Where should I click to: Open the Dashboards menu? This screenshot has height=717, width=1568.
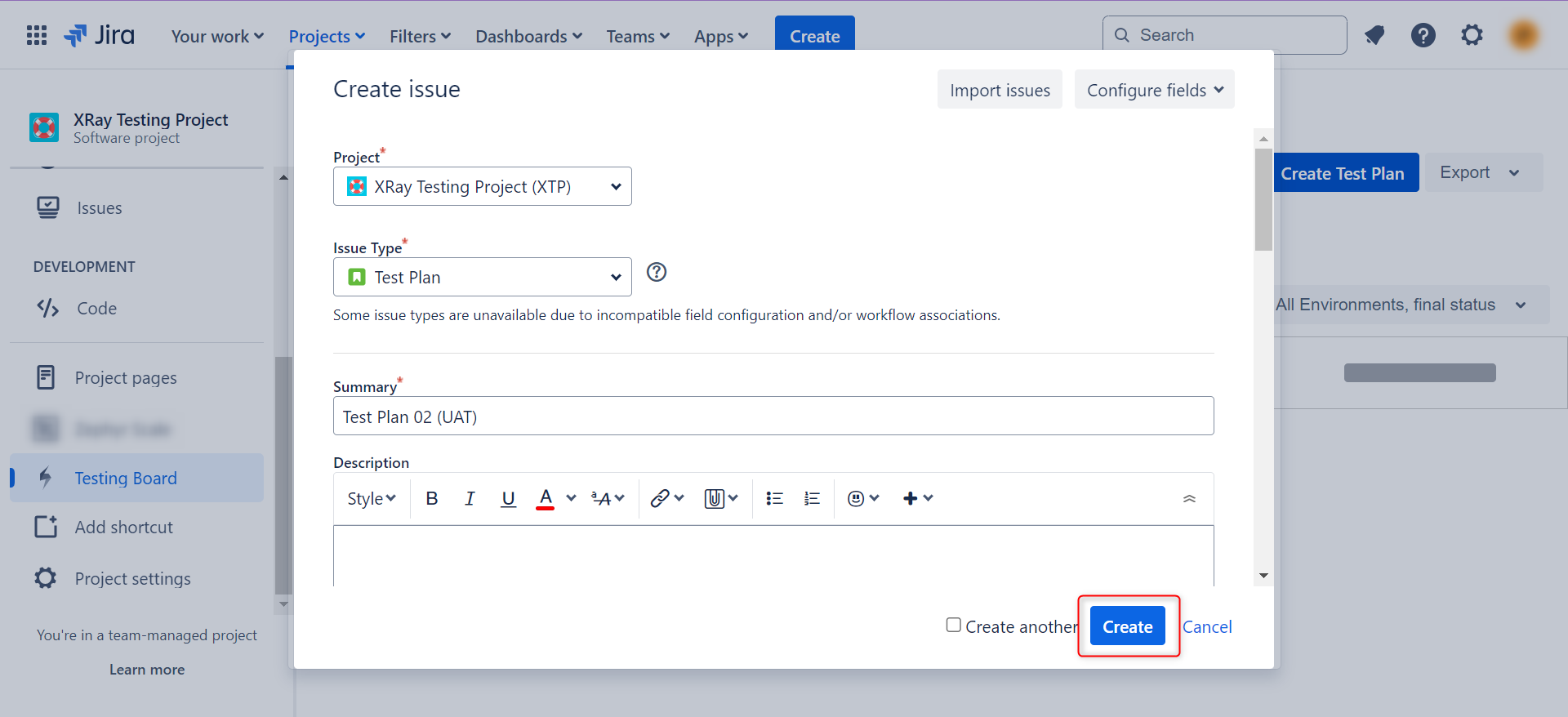[528, 36]
